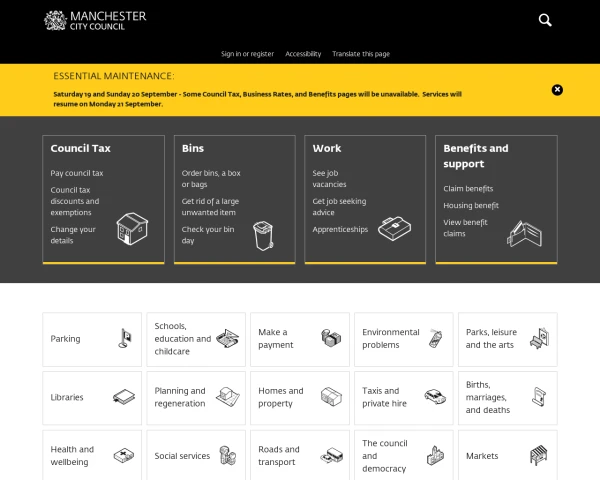Image resolution: width=600 pixels, height=480 pixels.
Task: Open Sign in or register
Action: pyautogui.click(x=248, y=54)
